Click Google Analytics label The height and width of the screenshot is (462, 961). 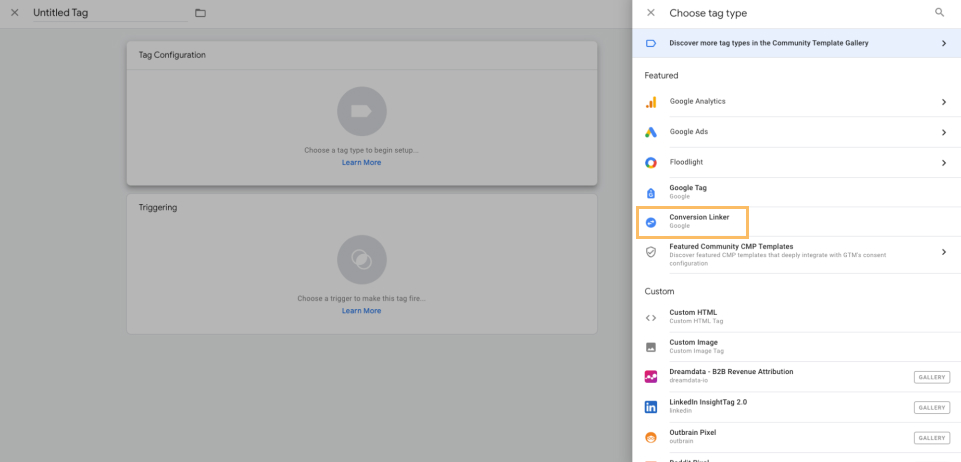(697, 102)
